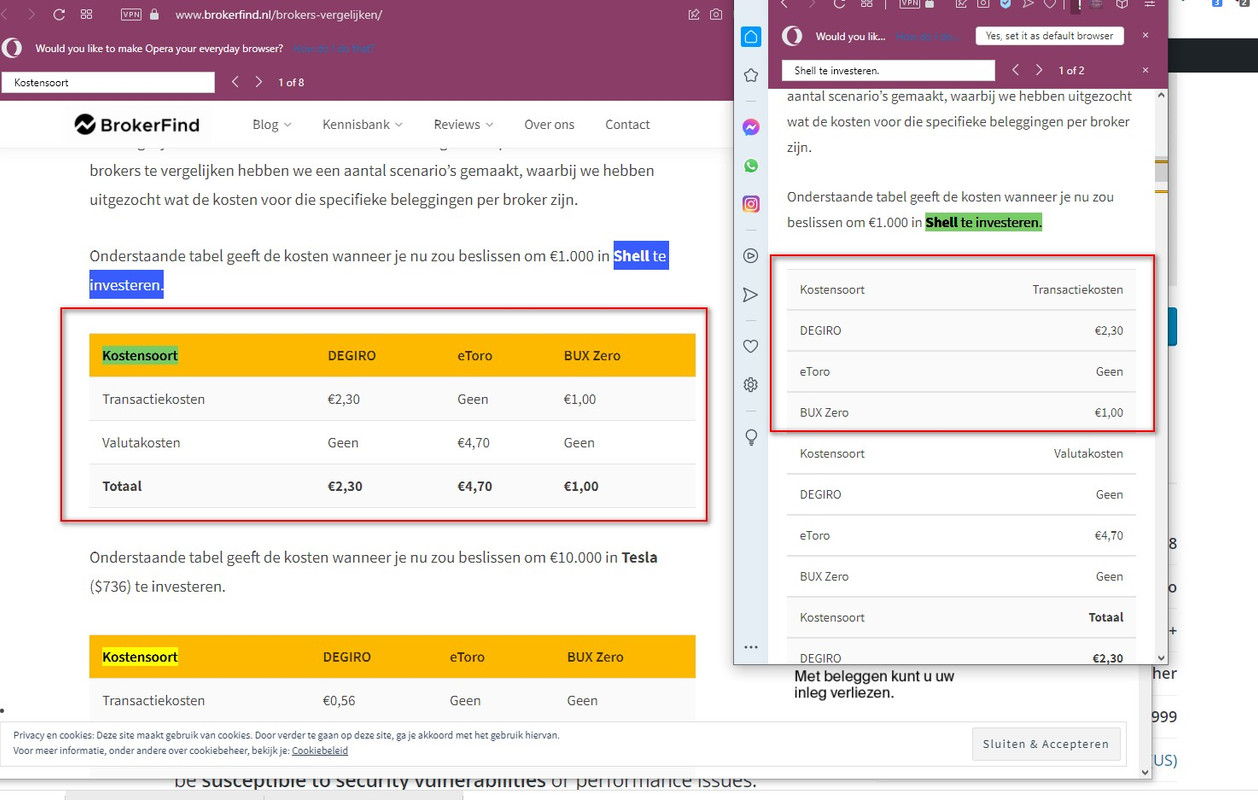Jump to previous match of Kostensoort
This screenshot has width=1258, height=800.
[x=235, y=82]
